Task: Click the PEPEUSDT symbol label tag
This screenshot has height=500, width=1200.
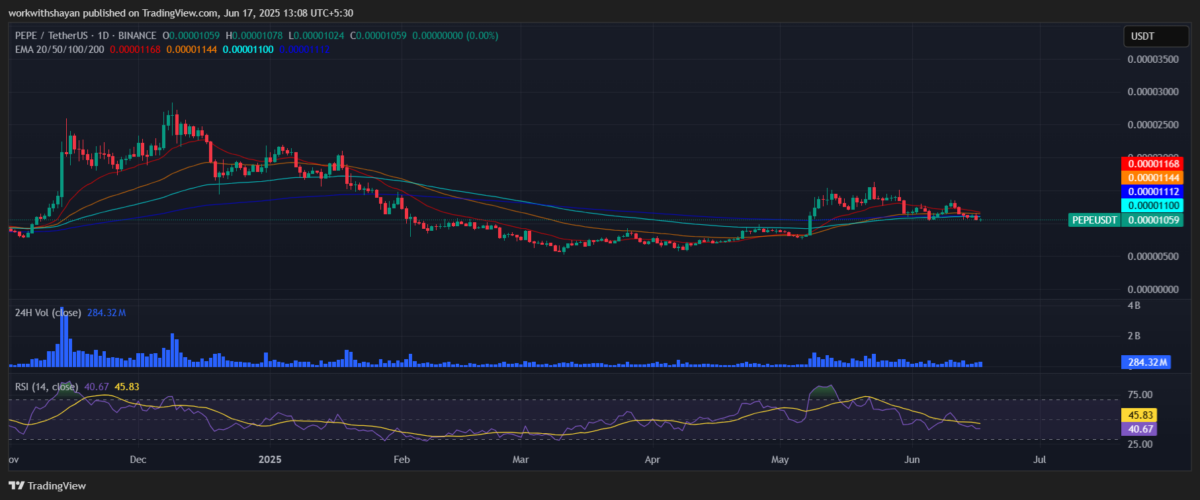Action: [x=1094, y=219]
